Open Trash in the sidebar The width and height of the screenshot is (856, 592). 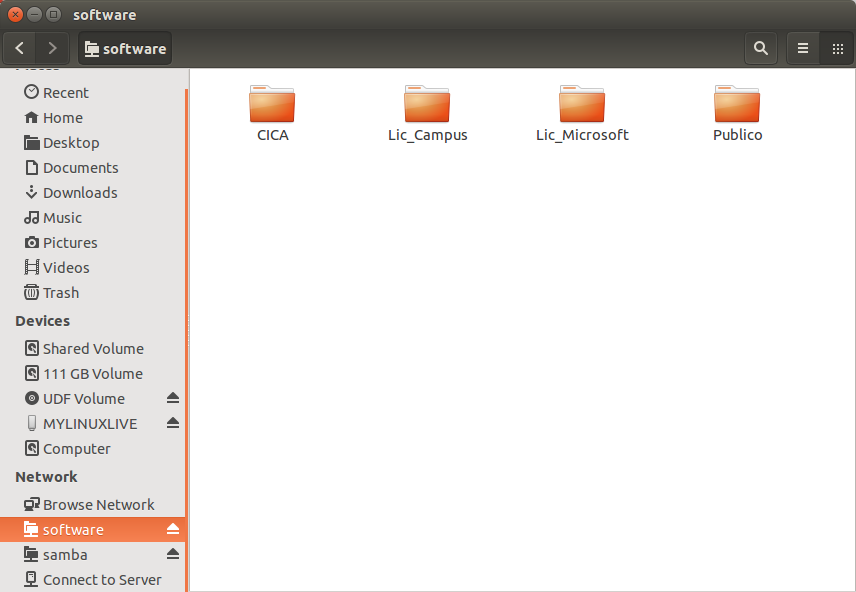93,293
